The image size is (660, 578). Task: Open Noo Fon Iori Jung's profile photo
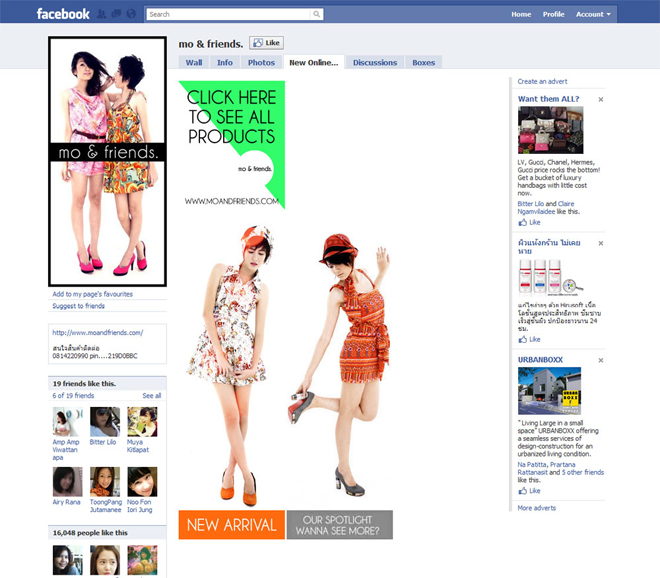point(142,482)
